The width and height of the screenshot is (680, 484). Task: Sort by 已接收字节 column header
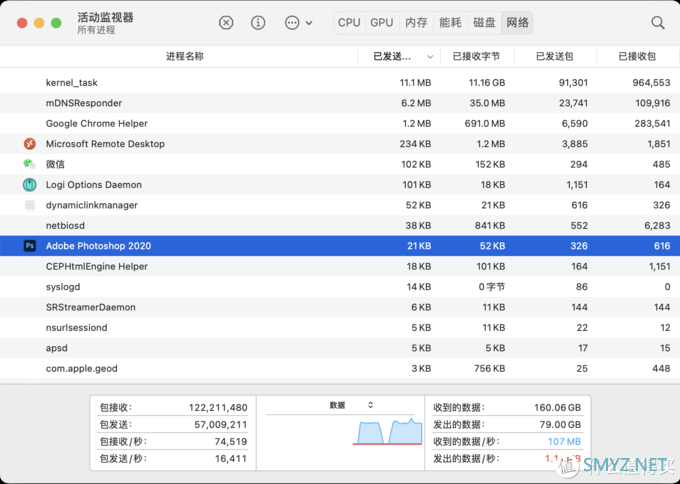(x=476, y=56)
